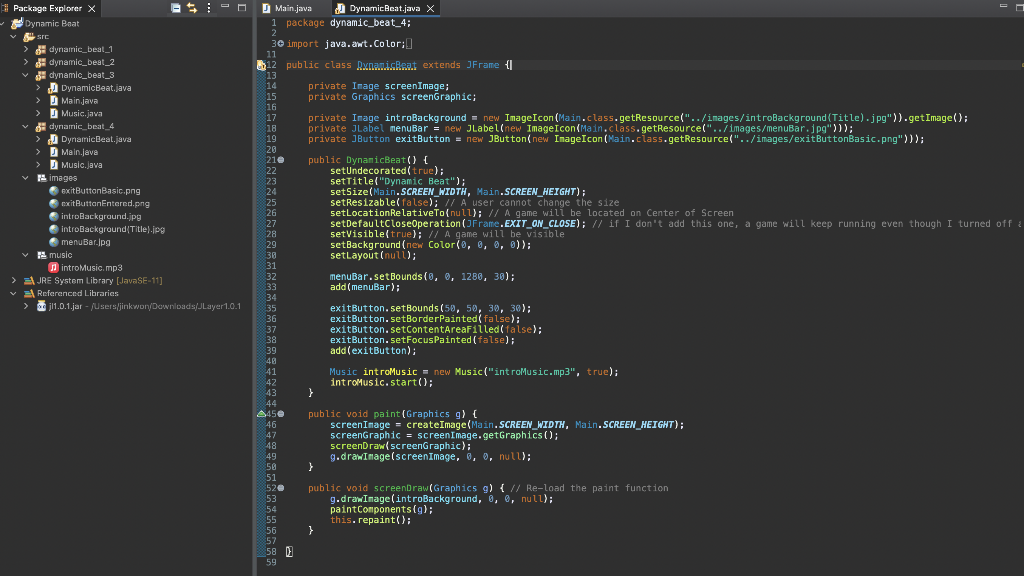The height and width of the screenshot is (576, 1024).
Task: Open the Package Explorer view menu (three dots)
Action: (x=208, y=8)
